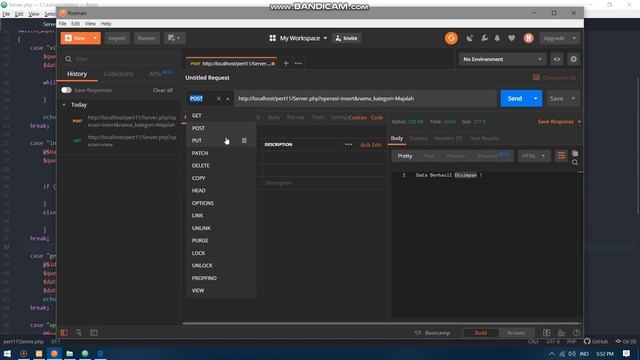Open the Windows Start button
Viewport: 640px width, 360px height.
[x=7, y=353]
